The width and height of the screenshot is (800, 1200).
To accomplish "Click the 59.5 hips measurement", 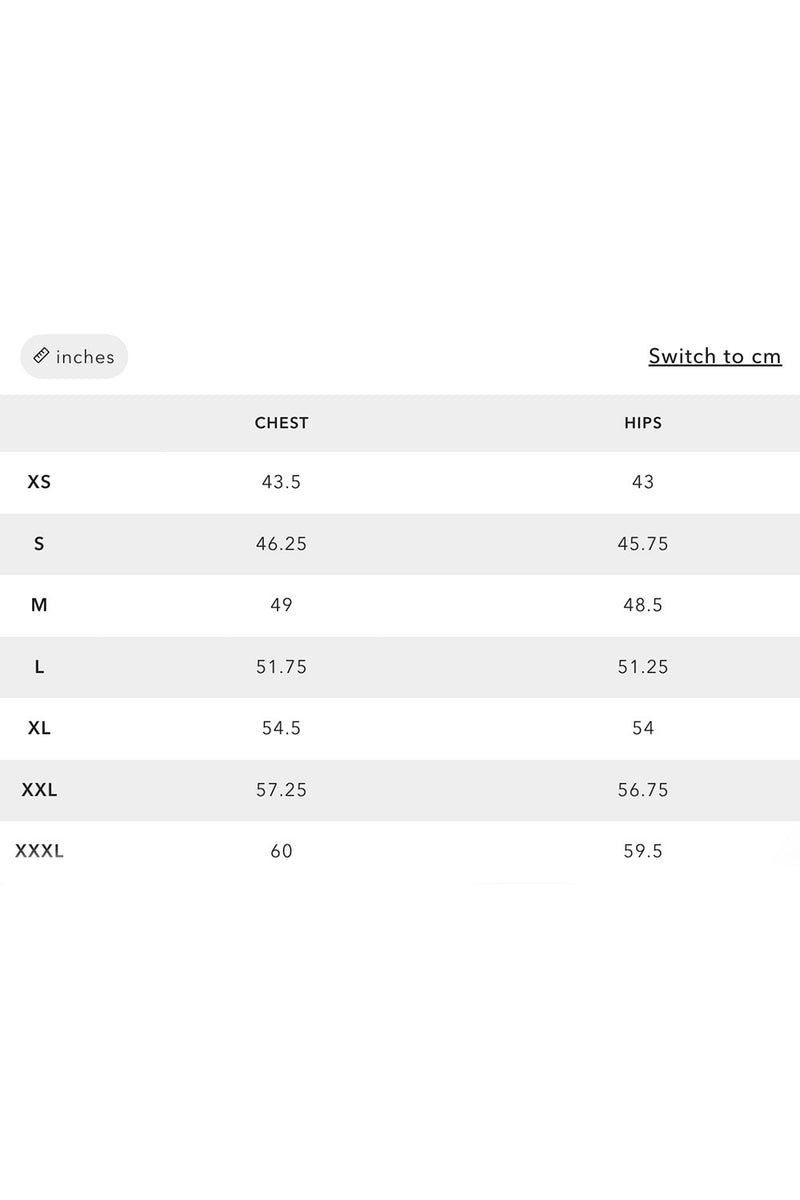I will [x=643, y=851].
